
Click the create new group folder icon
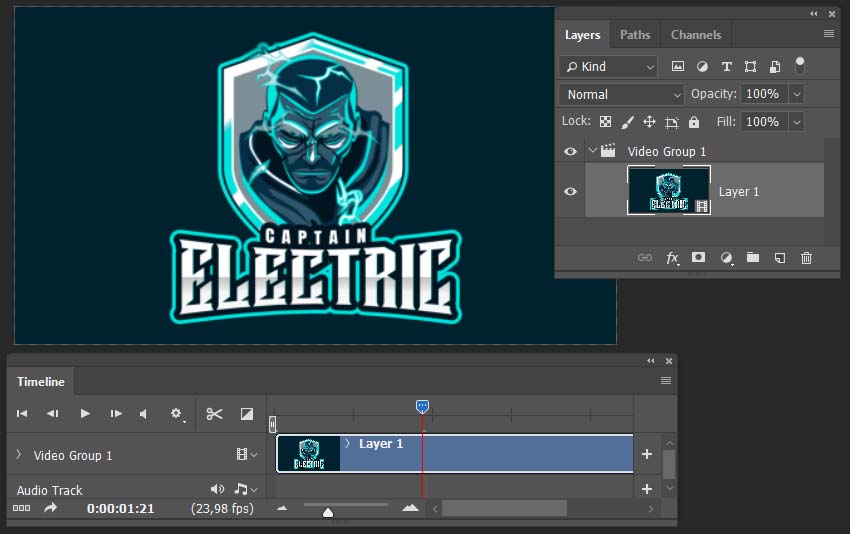click(x=753, y=258)
